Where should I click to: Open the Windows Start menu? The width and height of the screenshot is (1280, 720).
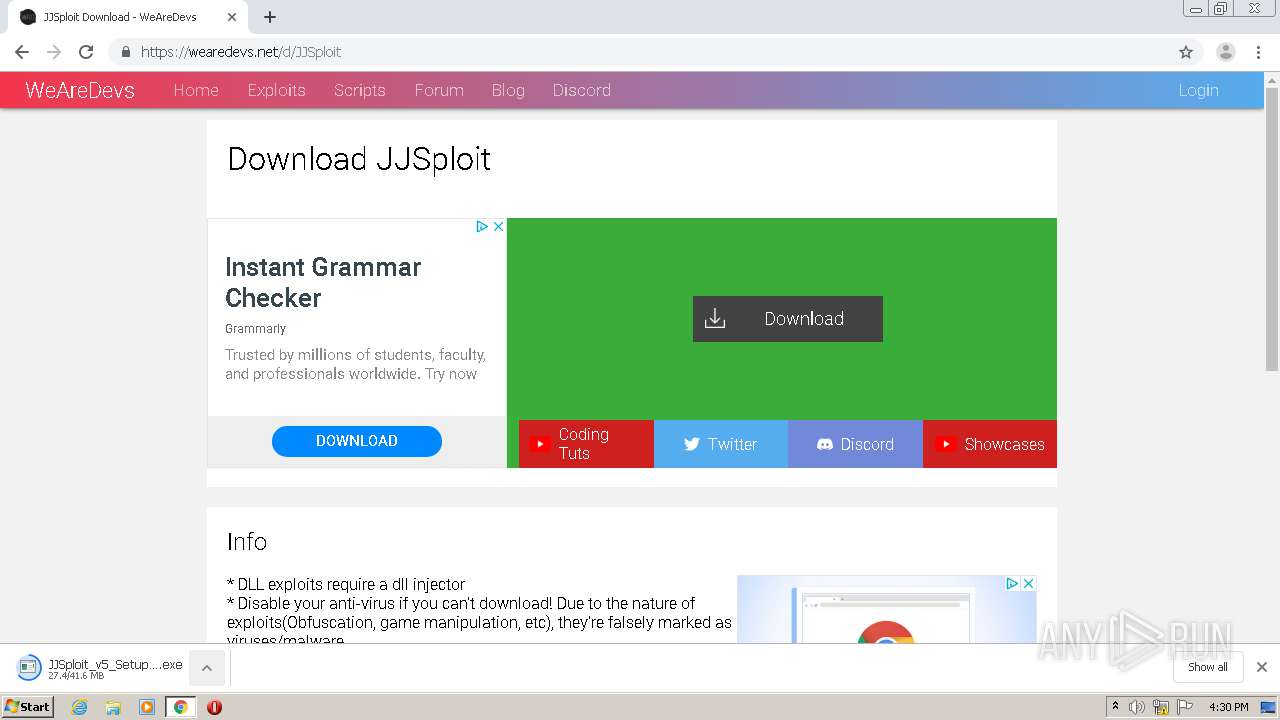coord(27,707)
